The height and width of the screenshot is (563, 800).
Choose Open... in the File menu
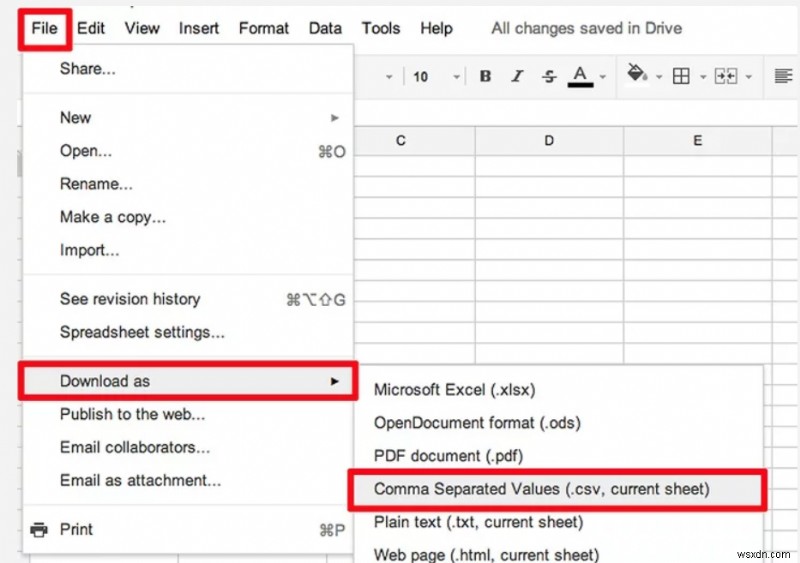coord(188,151)
